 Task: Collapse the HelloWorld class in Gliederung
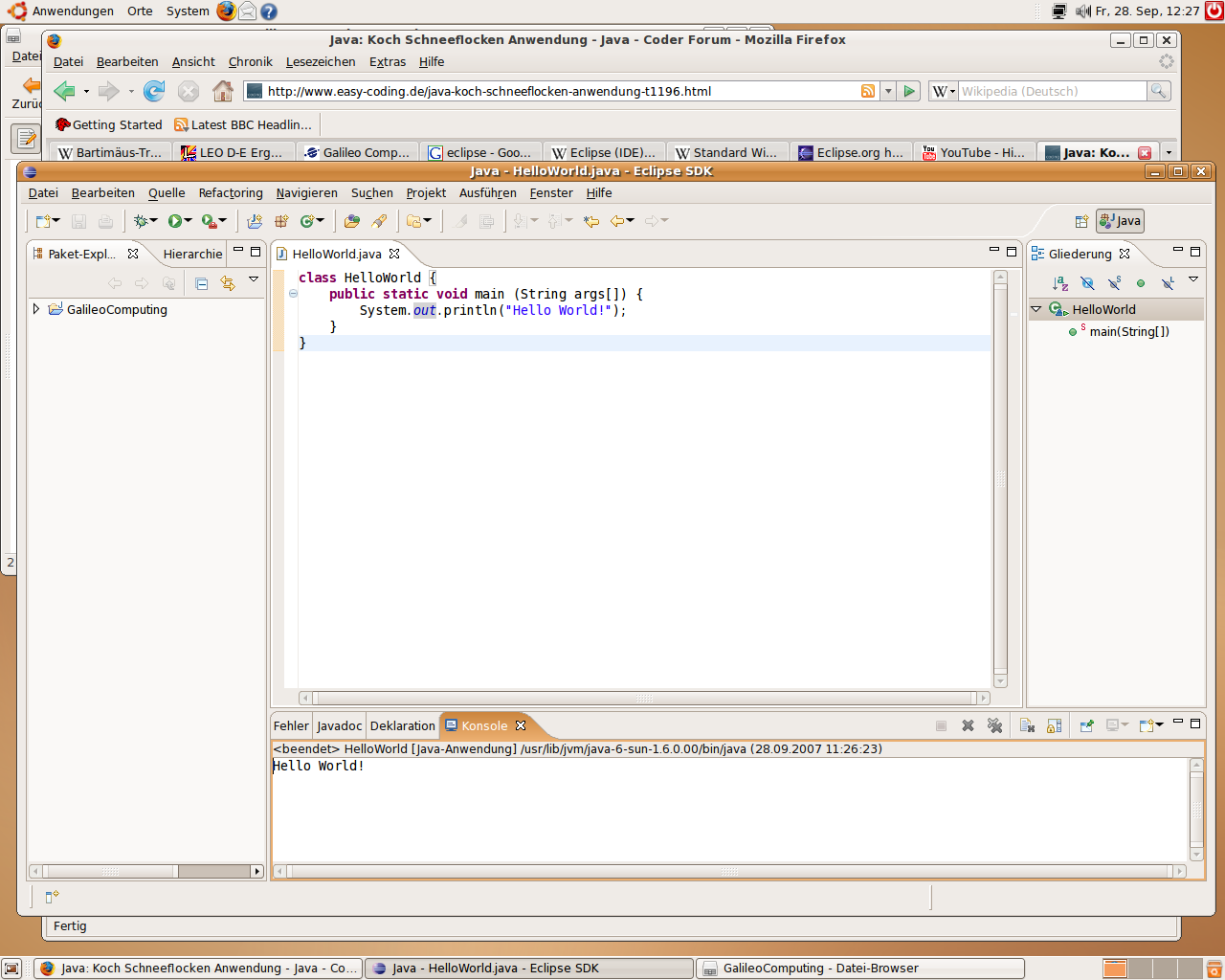point(1036,309)
